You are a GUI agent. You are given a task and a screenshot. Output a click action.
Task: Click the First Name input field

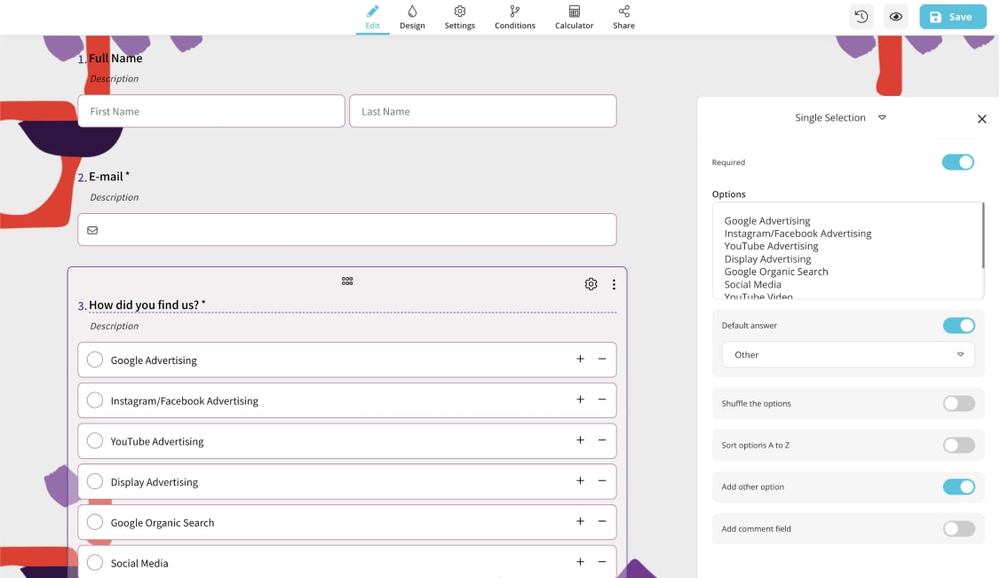(211, 111)
